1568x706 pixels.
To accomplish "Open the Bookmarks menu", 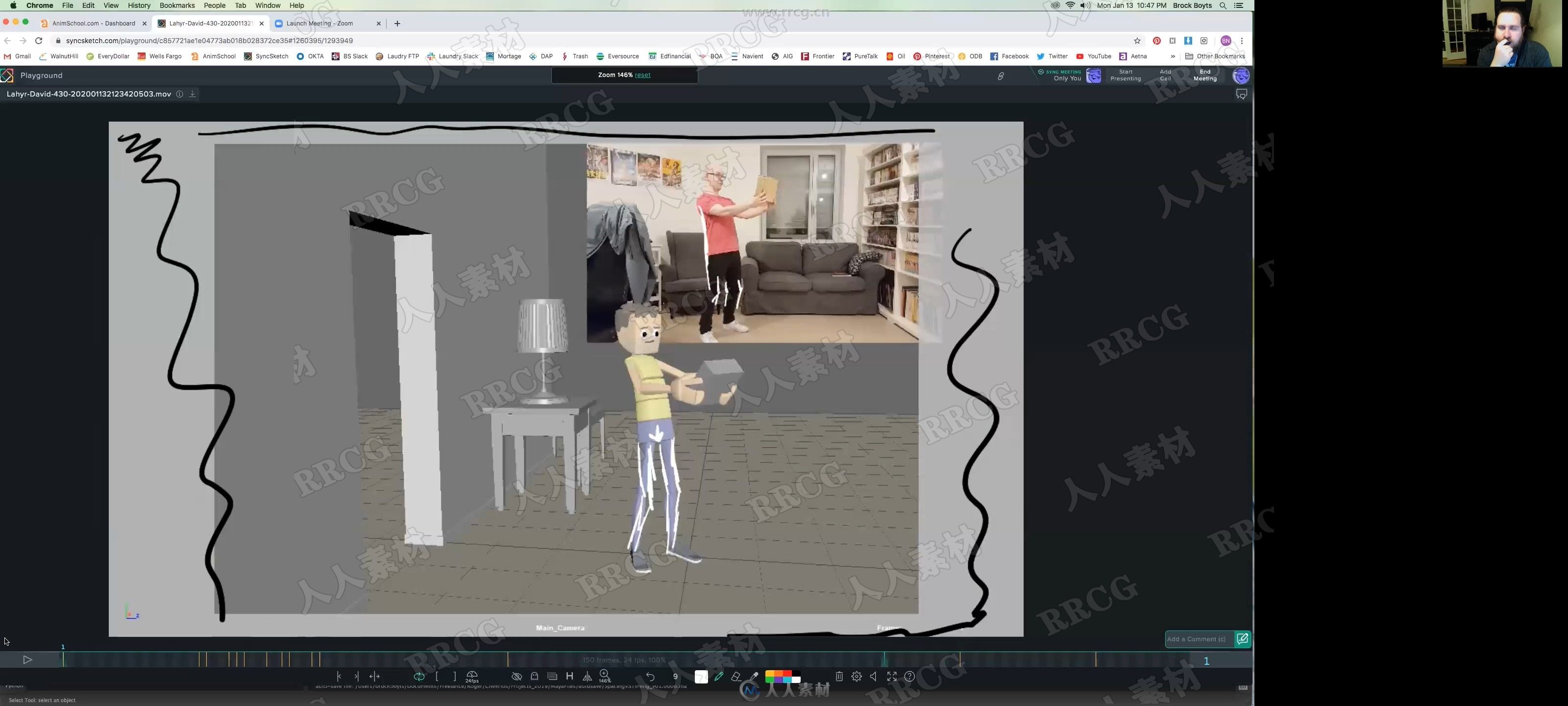I will click(x=177, y=5).
